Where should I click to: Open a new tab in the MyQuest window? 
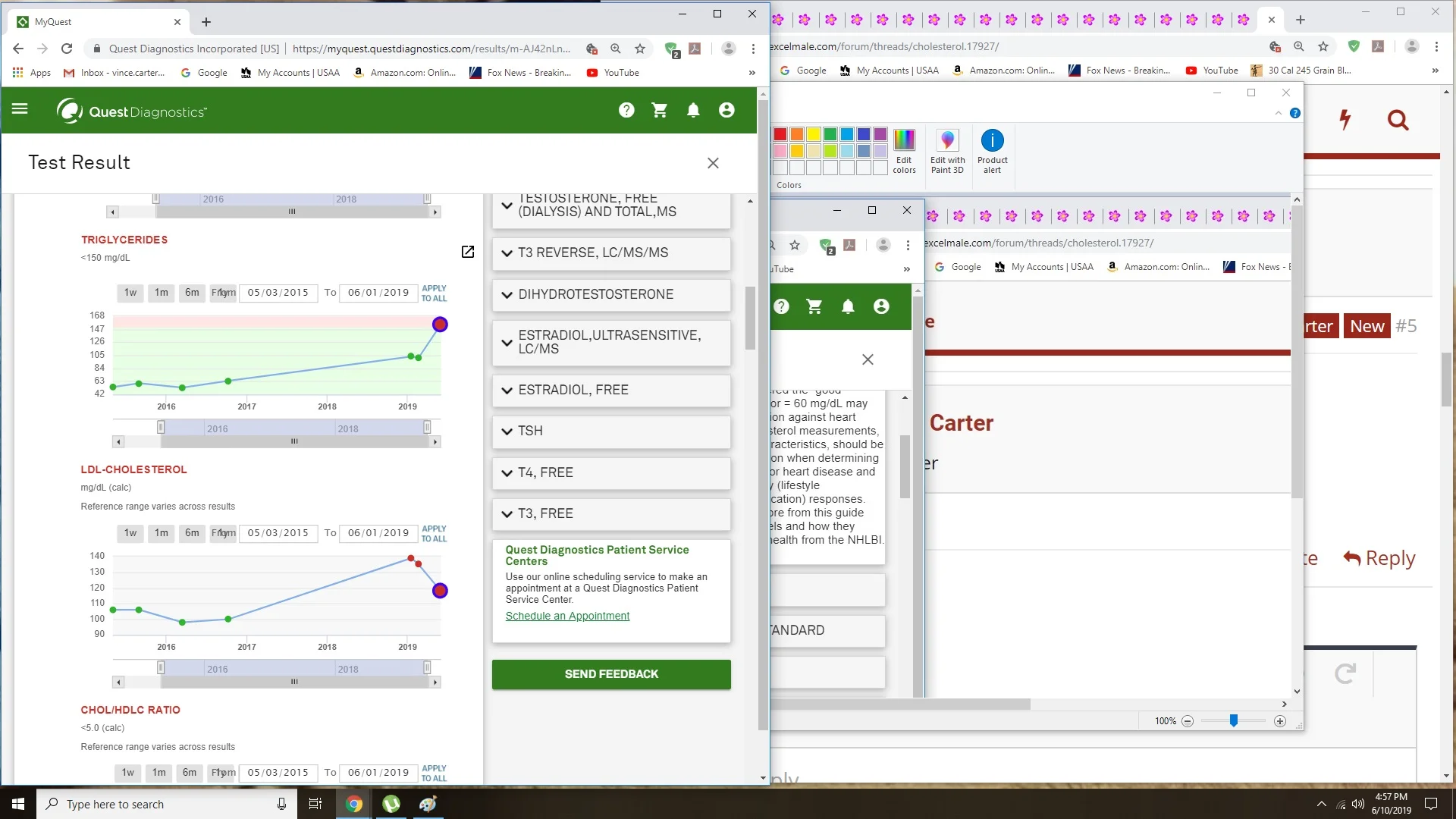206,22
